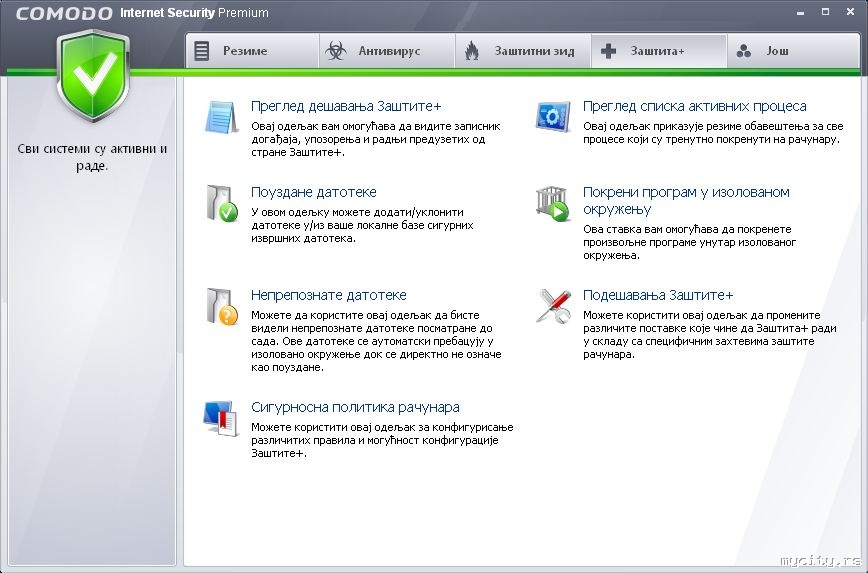The width and height of the screenshot is (868, 573).
Task: Maximize the COMODO window
Action: [x=825, y=12]
